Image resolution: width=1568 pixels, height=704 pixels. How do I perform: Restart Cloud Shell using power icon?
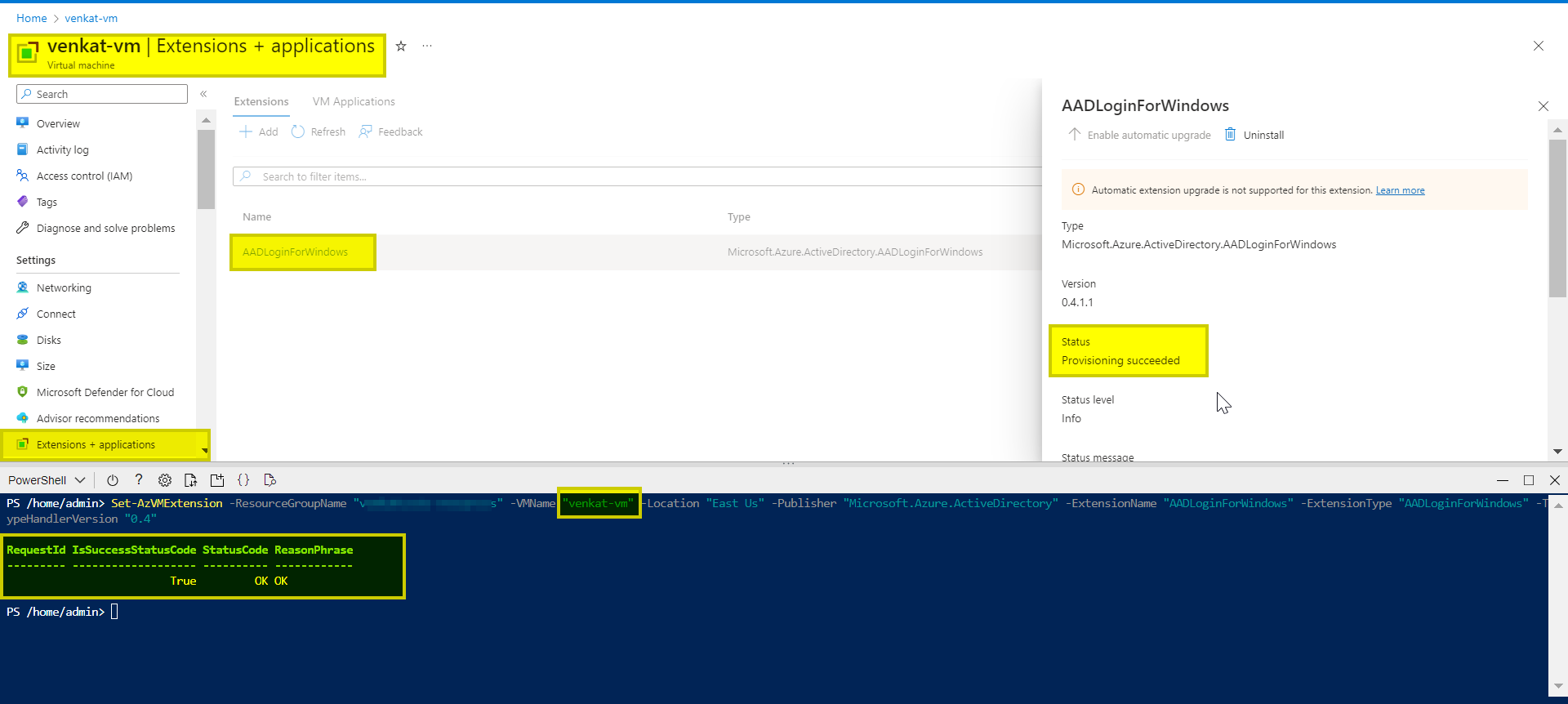(113, 480)
